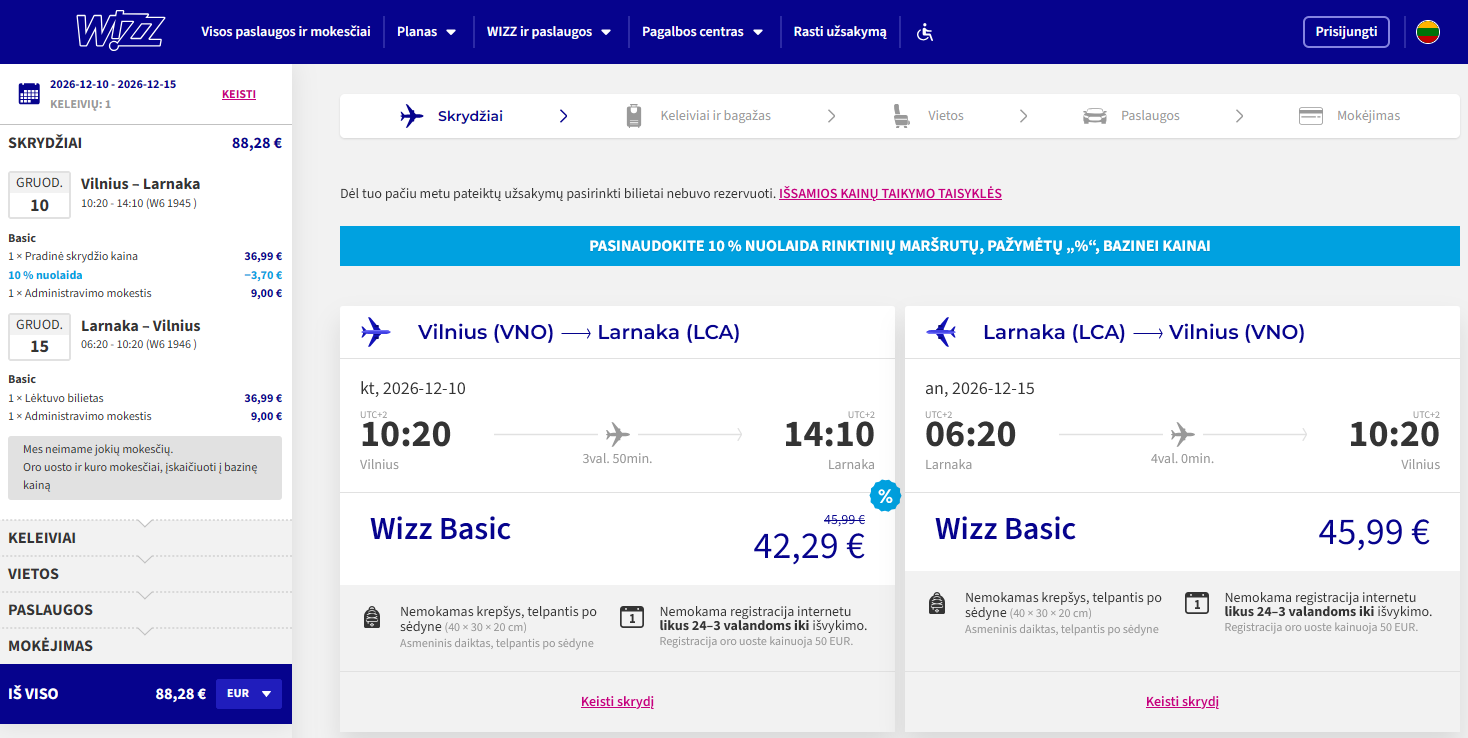Click the 3val. 50min. duration label

tap(618, 459)
